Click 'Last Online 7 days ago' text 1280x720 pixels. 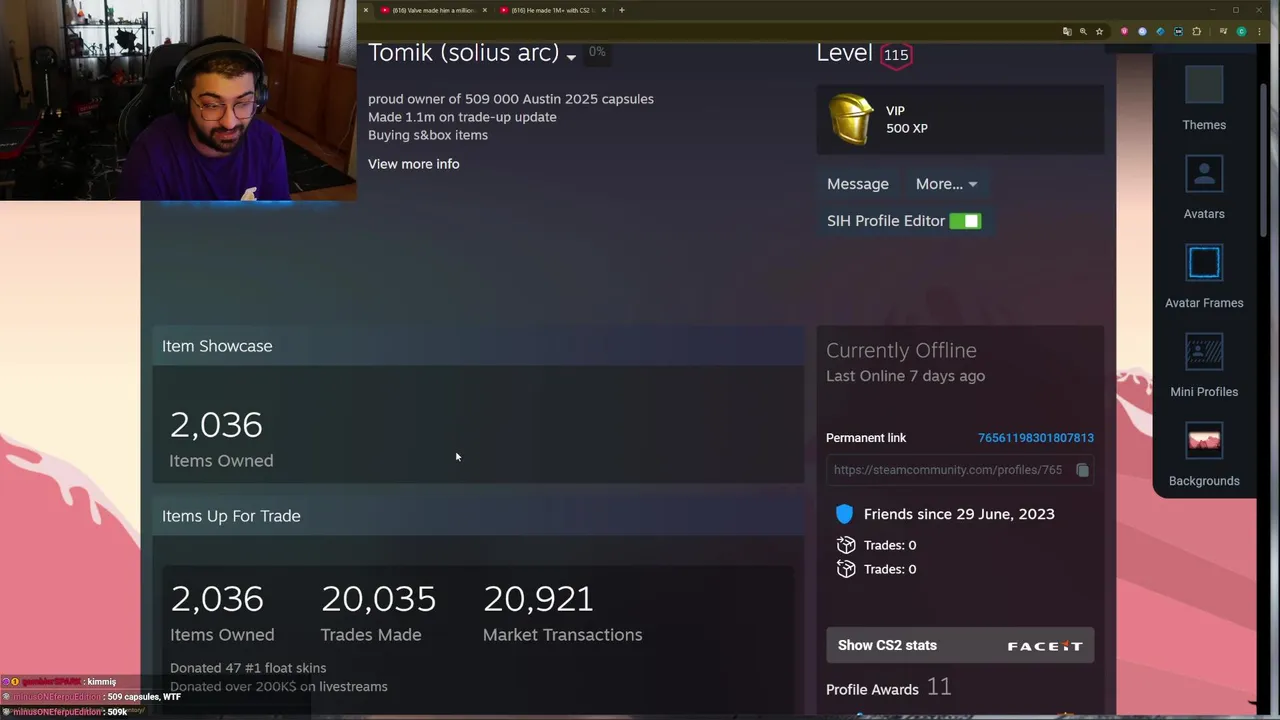click(x=905, y=376)
